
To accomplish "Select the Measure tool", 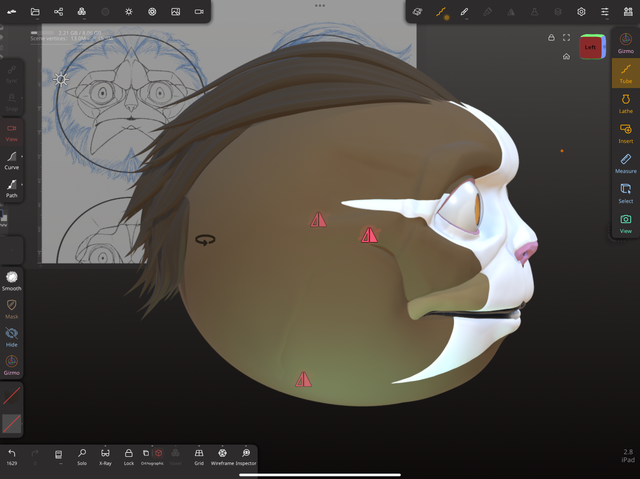I will click(625, 163).
